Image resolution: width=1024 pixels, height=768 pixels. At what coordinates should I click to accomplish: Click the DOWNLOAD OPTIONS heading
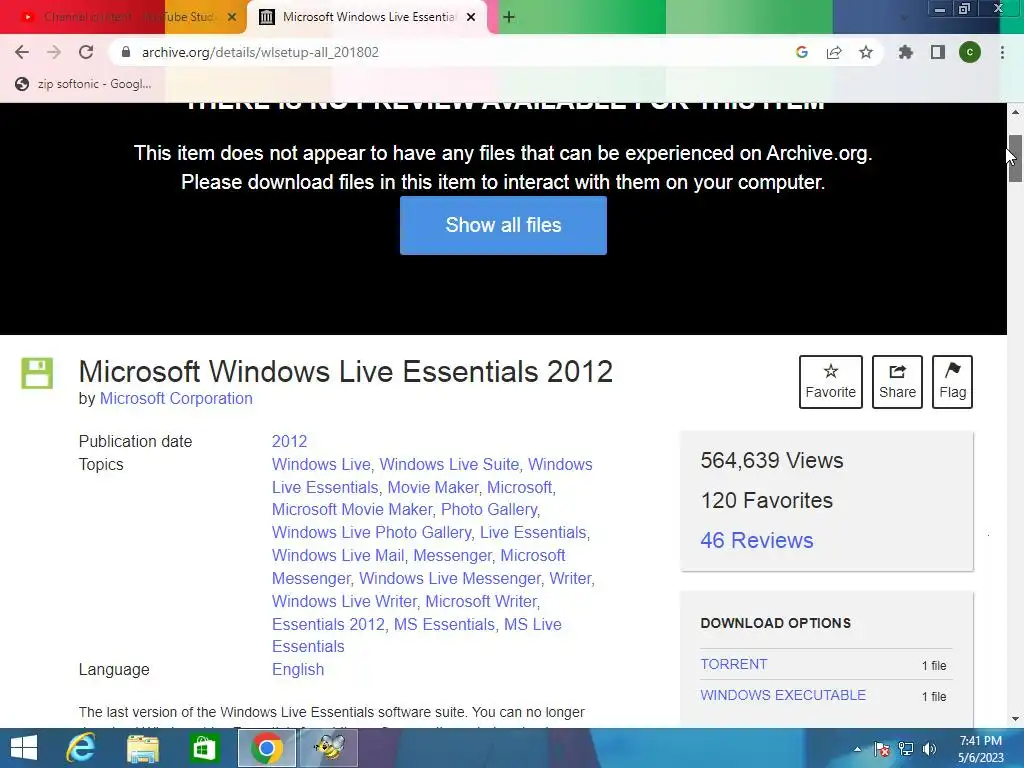[775, 623]
